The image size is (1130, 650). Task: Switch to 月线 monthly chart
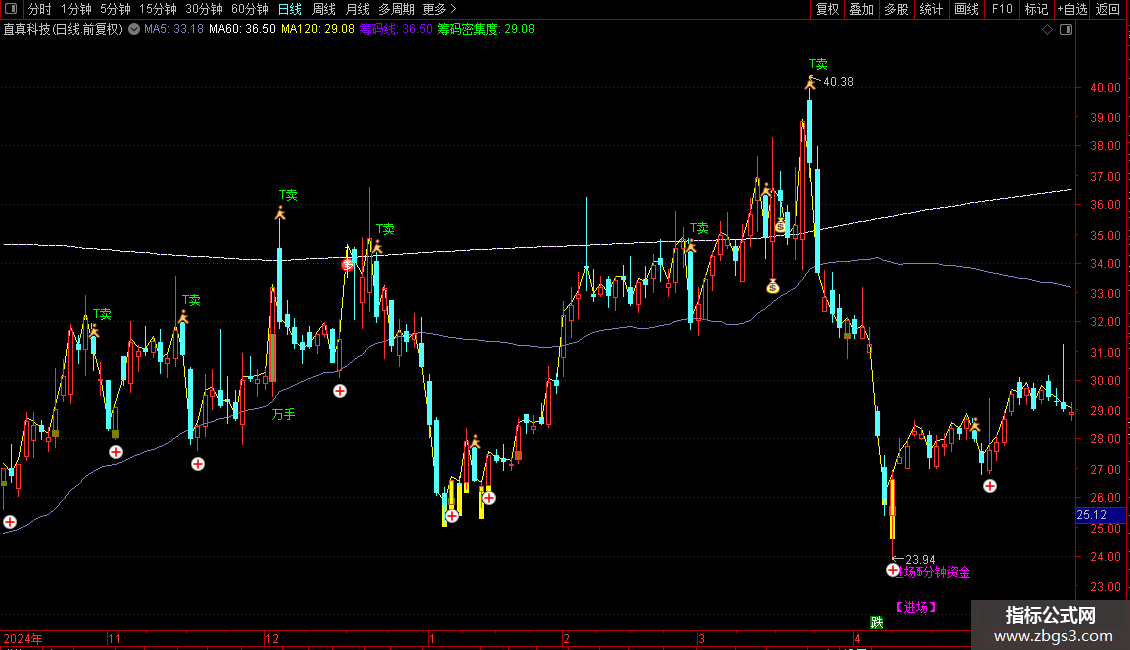pos(357,9)
